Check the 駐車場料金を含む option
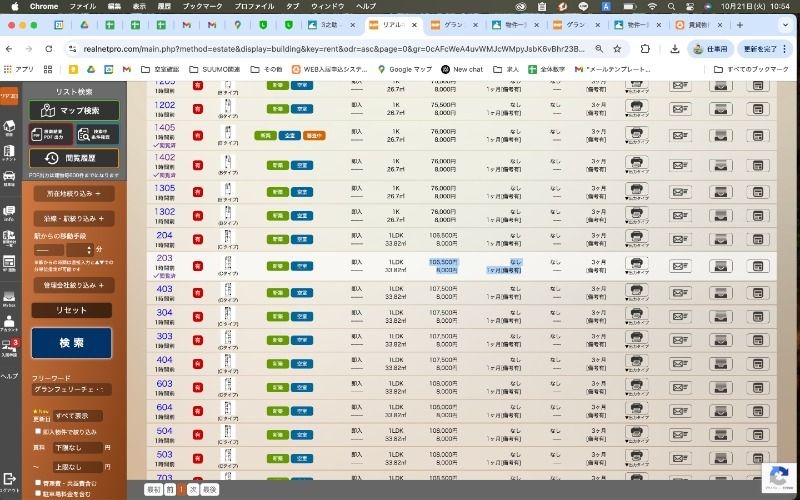Viewport: 800px width, 500px height. pyautogui.click(x=37, y=494)
